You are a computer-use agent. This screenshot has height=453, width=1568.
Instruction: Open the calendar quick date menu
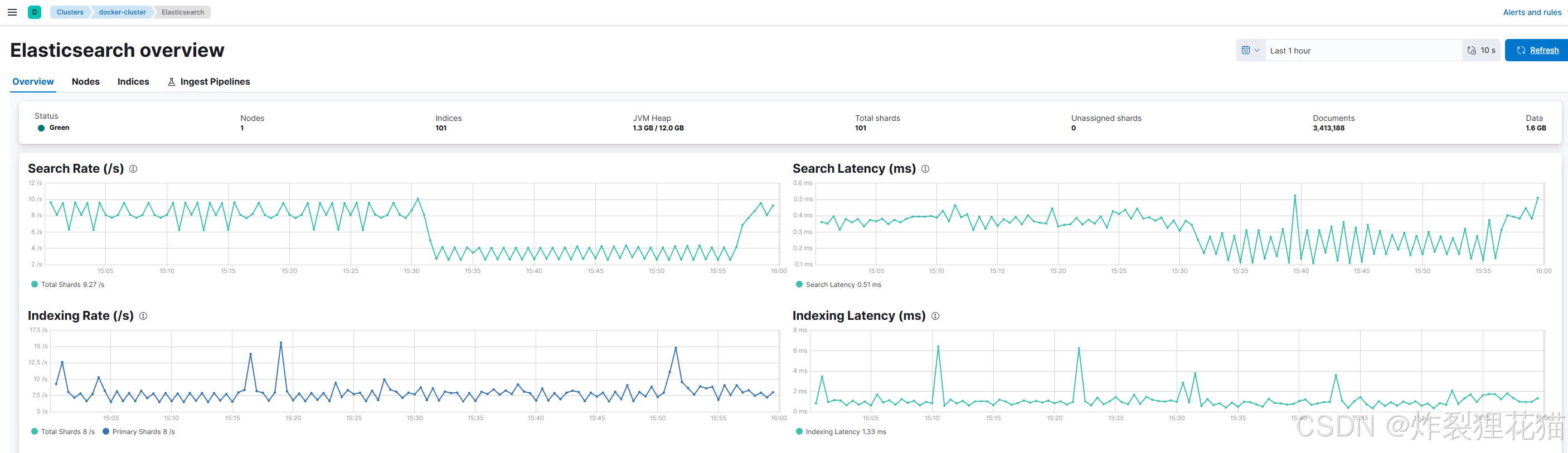click(1251, 51)
